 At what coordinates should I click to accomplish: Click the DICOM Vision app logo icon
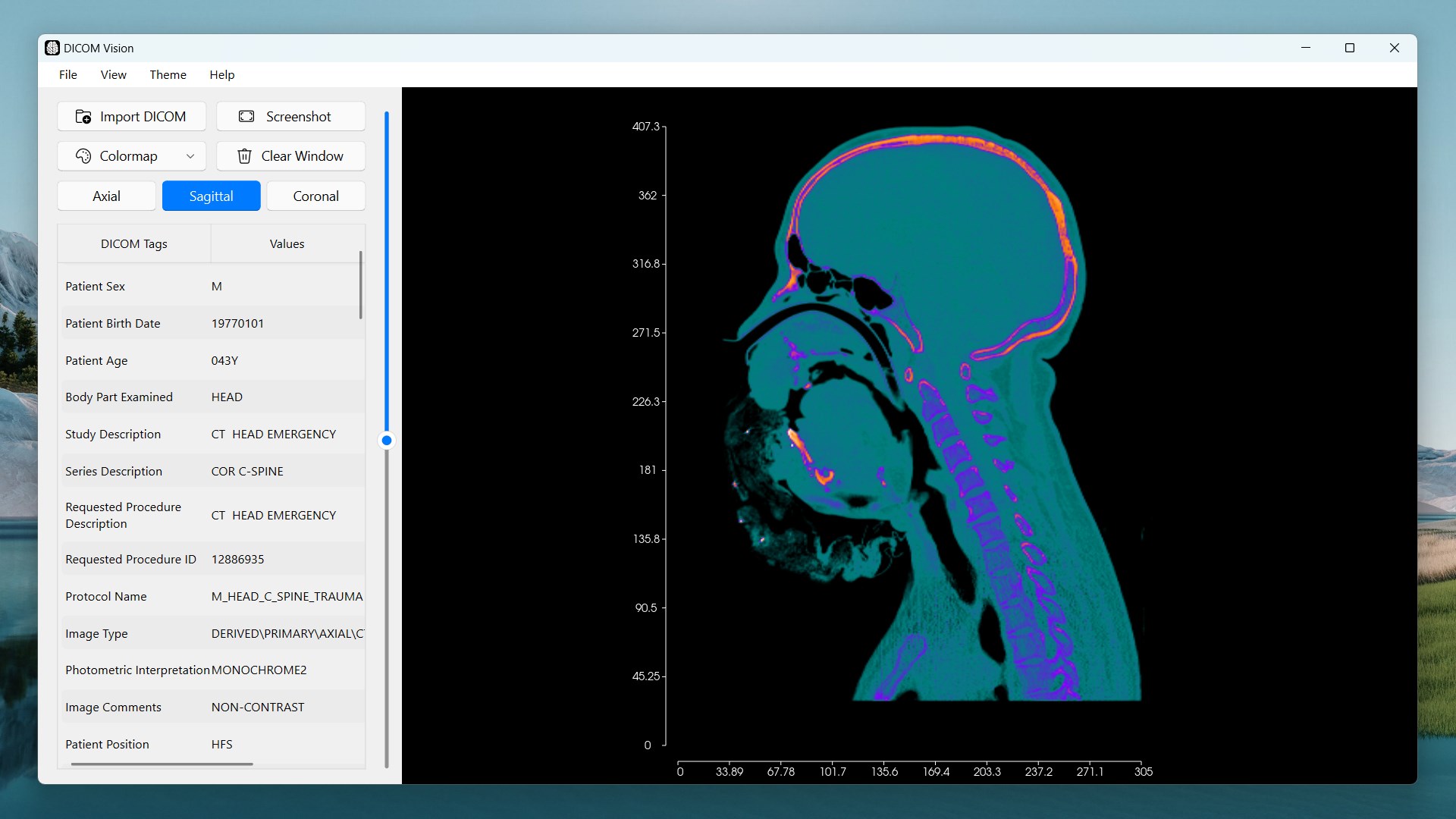[x=52, y=48]
